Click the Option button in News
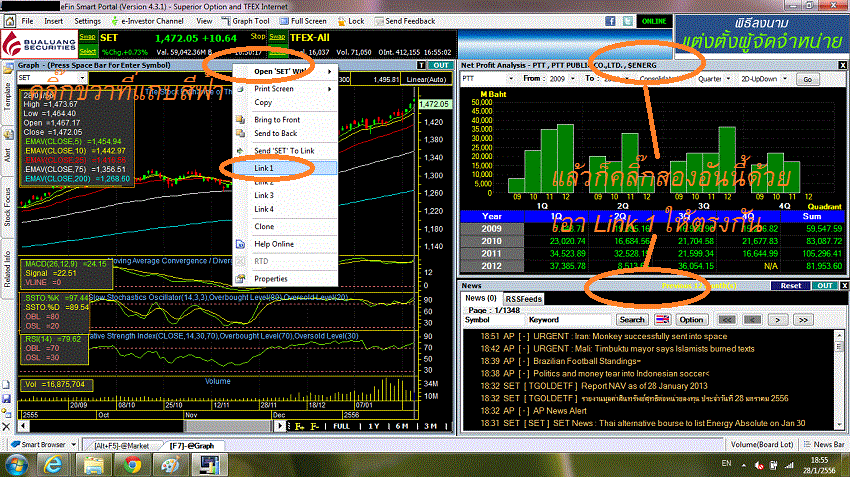 pyautogui.click(x=691, y=320)
